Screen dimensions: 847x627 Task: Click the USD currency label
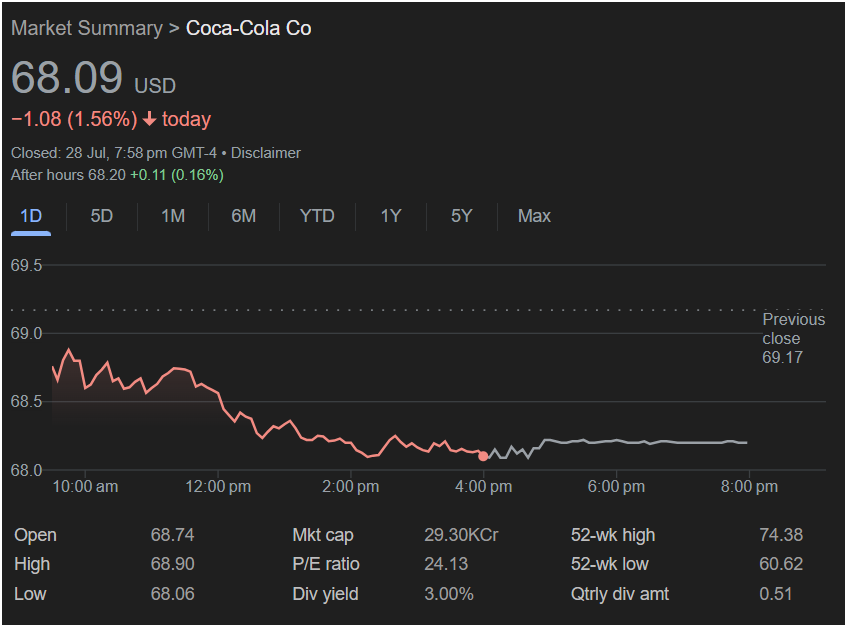click(155, 86)
